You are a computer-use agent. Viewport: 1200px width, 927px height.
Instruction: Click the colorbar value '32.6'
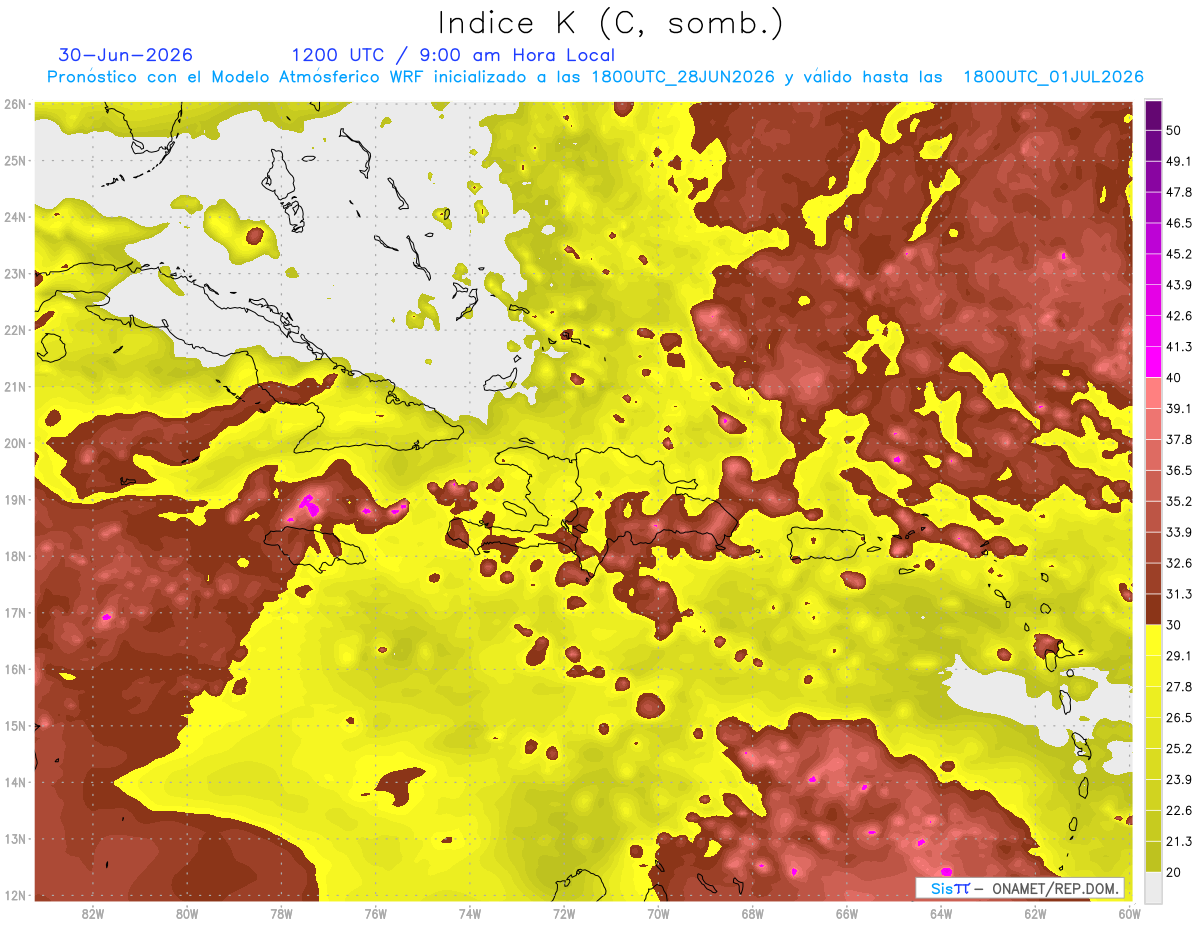click(x=1179, y=563)
